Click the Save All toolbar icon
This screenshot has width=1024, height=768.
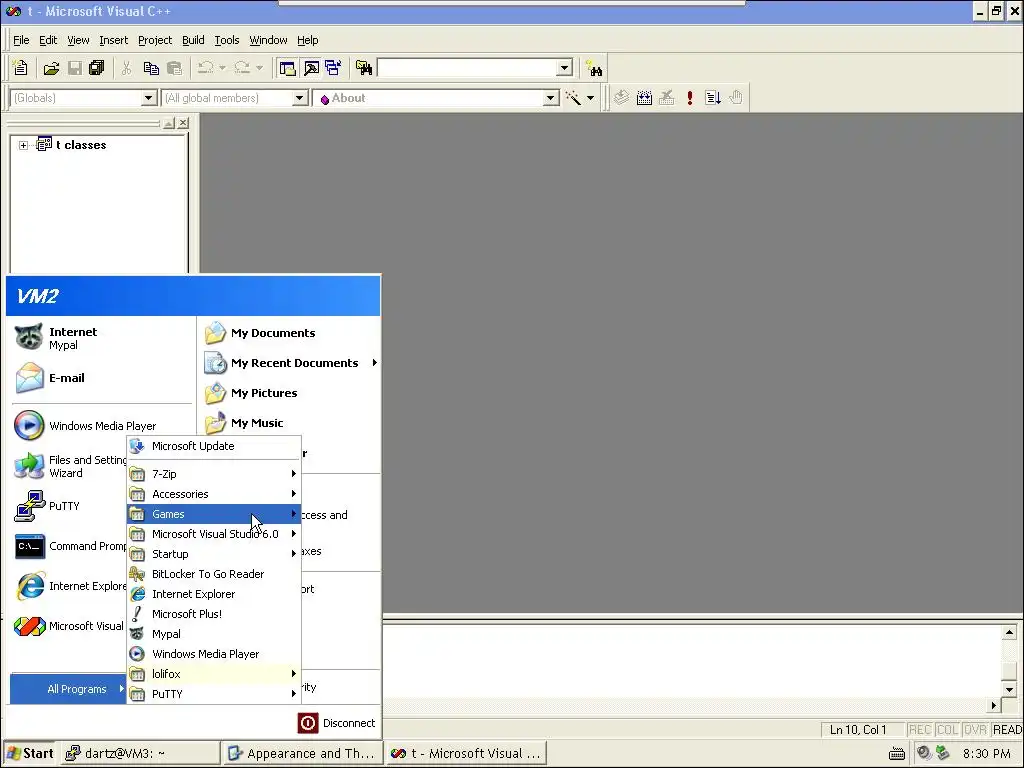[x=97, y=68]
